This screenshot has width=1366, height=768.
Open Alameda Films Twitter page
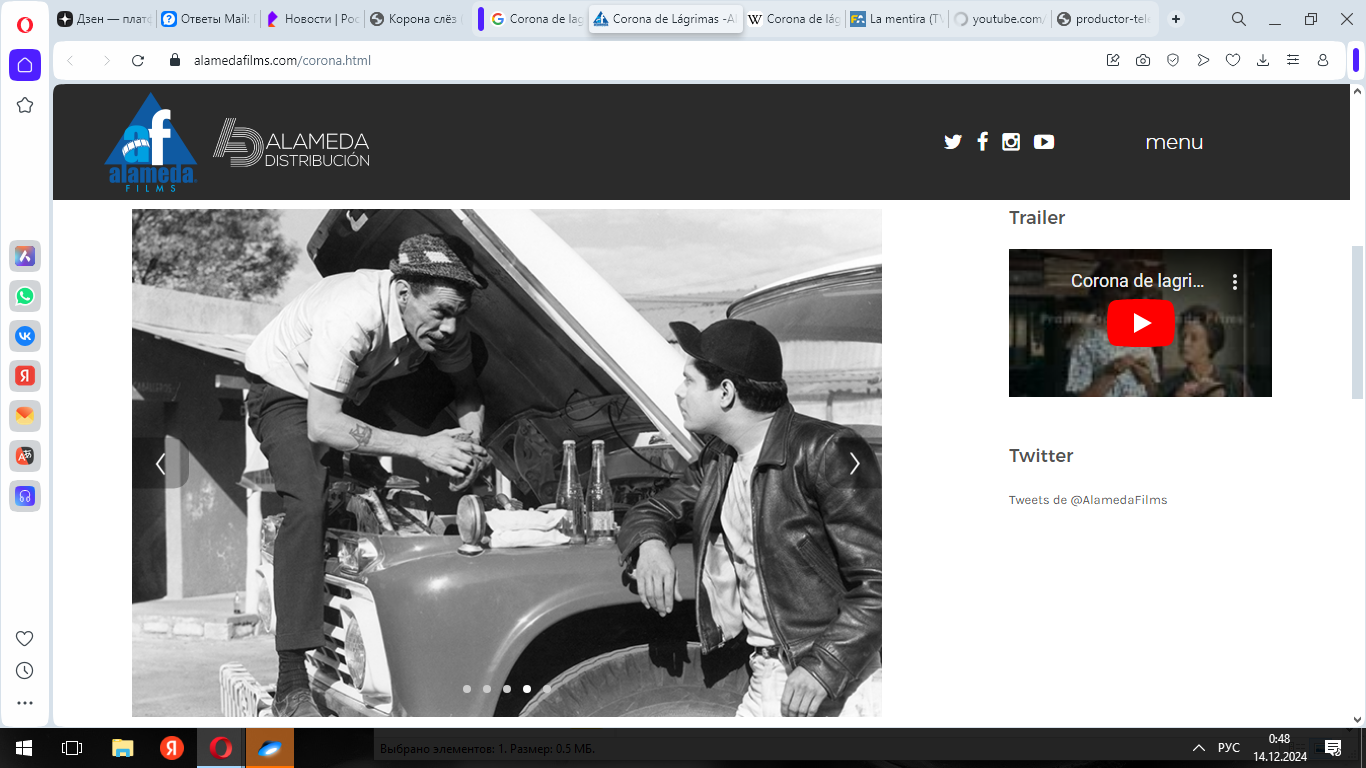click(x=953, y=142)
